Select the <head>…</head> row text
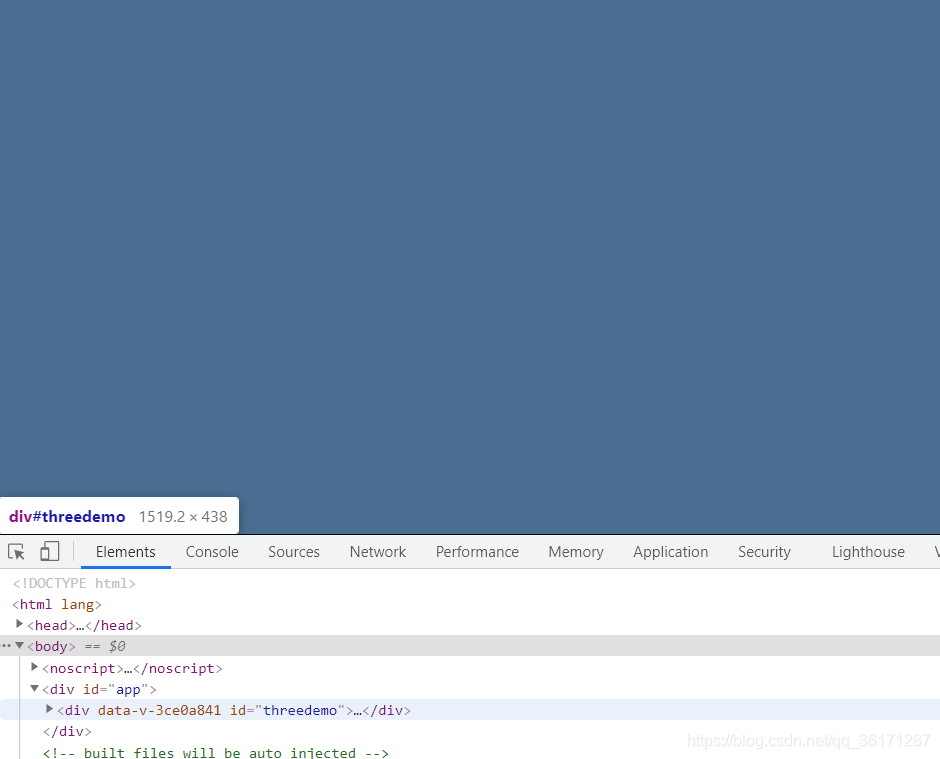This screenshot has height=759, width=940. click(85, 625)
